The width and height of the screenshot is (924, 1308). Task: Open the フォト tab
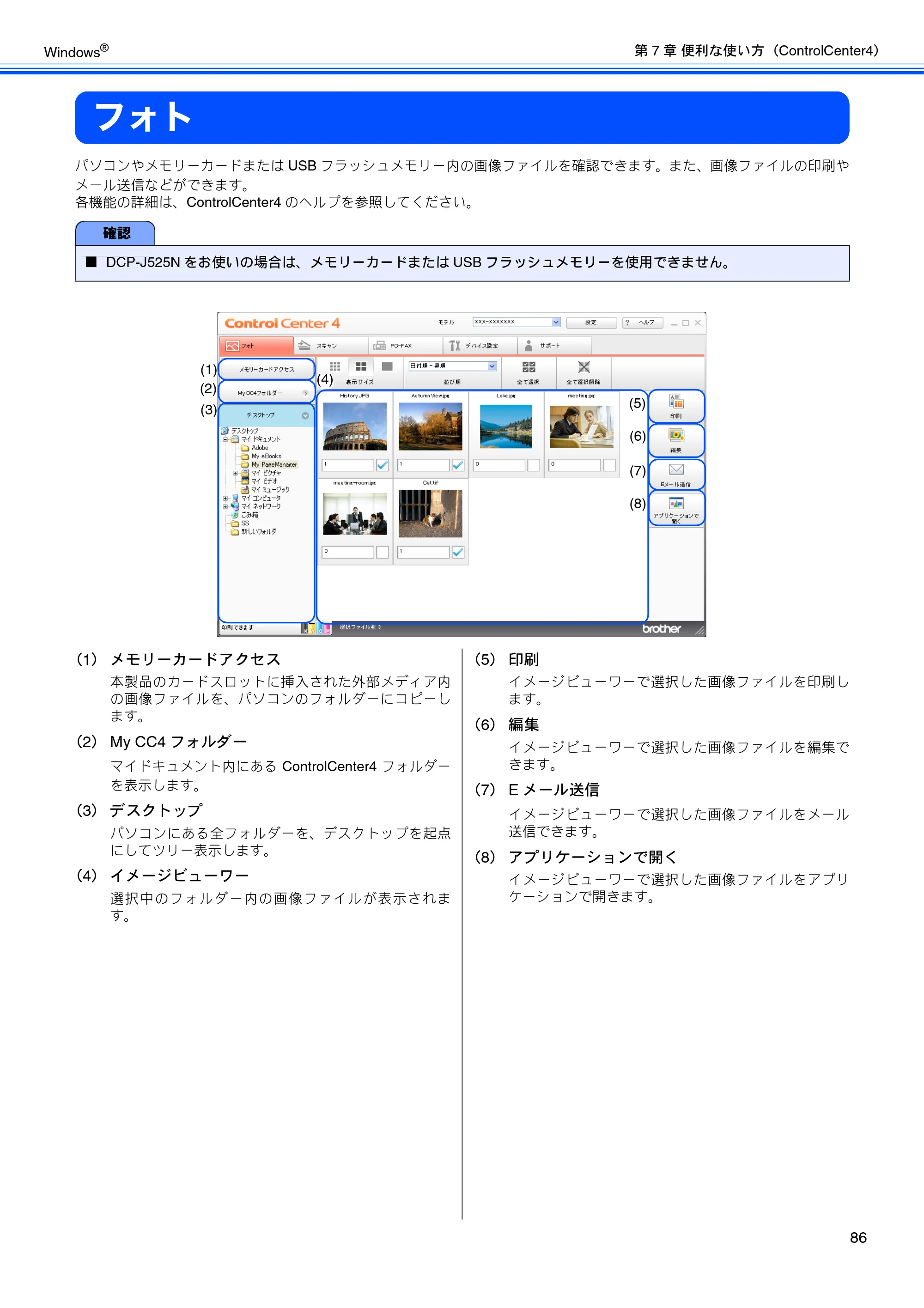[256, 345]
